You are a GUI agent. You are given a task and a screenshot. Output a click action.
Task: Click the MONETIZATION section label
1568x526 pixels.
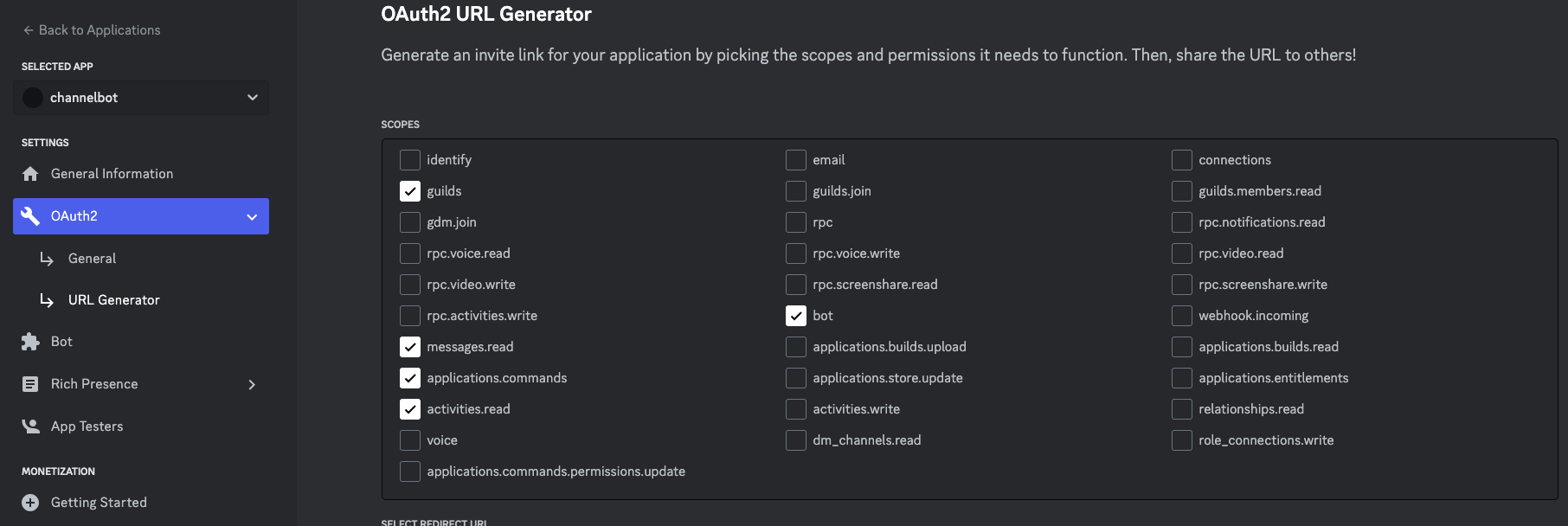pos(58,471)
